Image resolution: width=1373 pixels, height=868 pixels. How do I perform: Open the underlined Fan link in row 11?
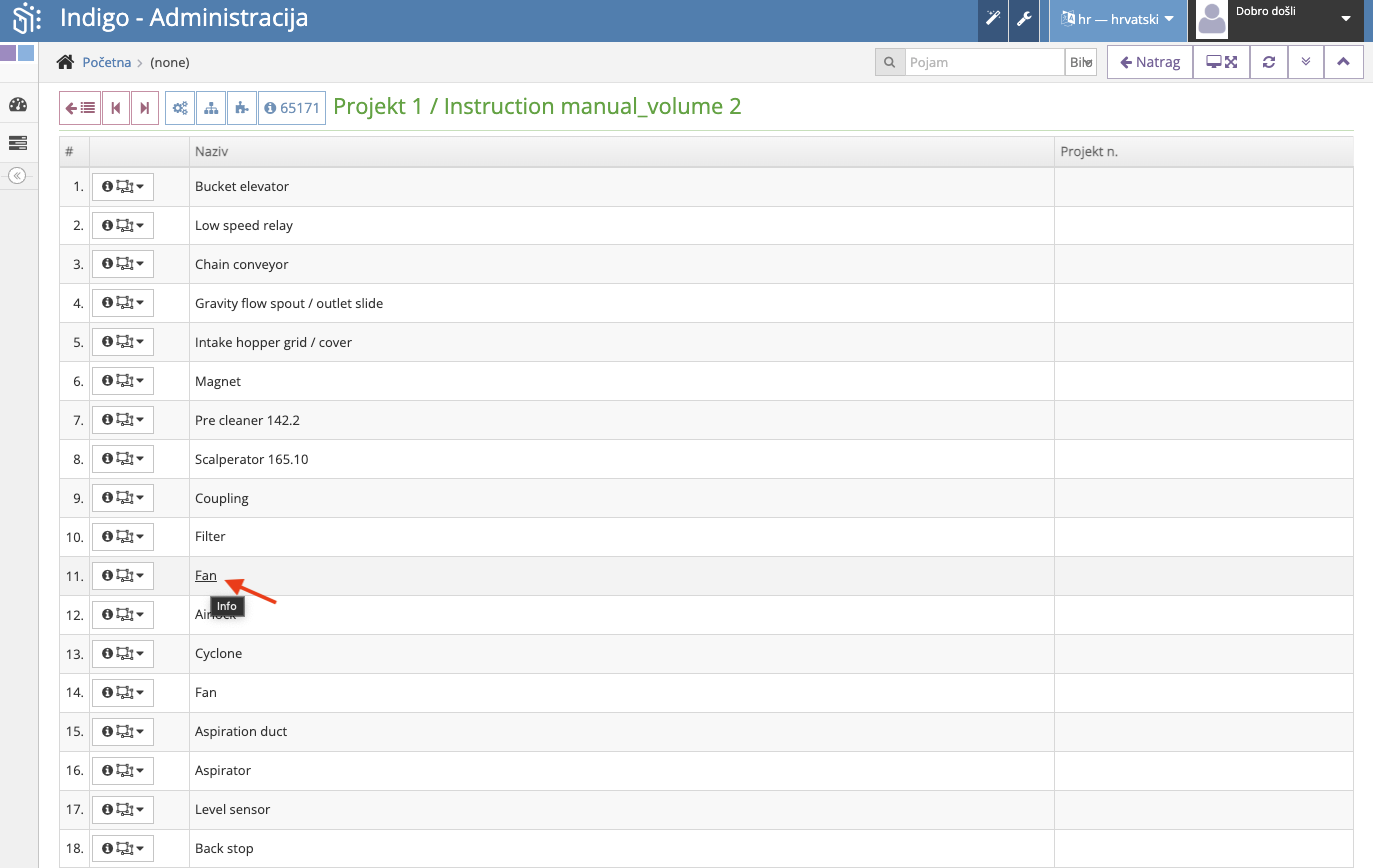tap(206, 575)
